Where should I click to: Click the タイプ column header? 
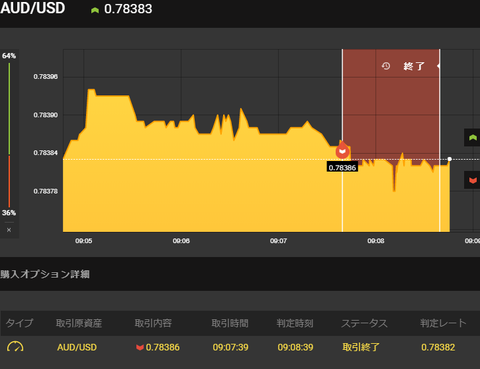point(20,323)
